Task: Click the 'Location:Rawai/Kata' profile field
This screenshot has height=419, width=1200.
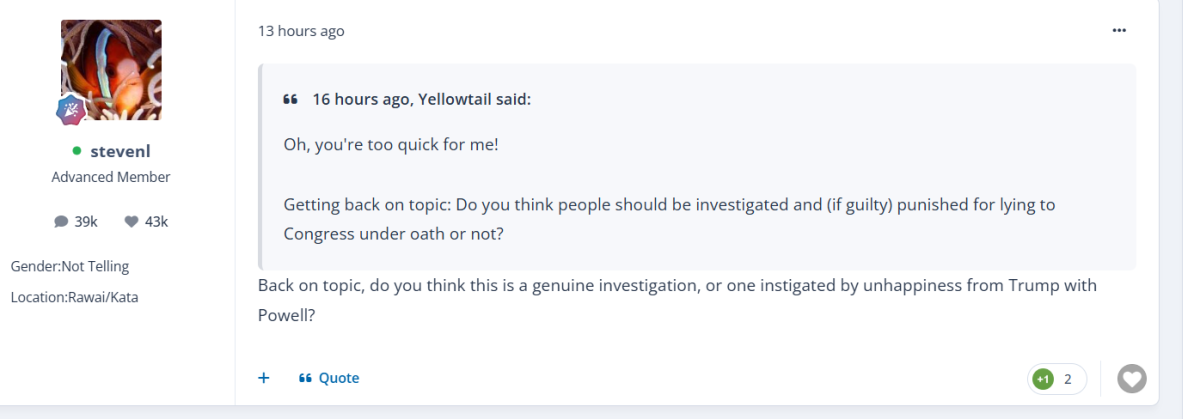Action: (x=74, y=297)
